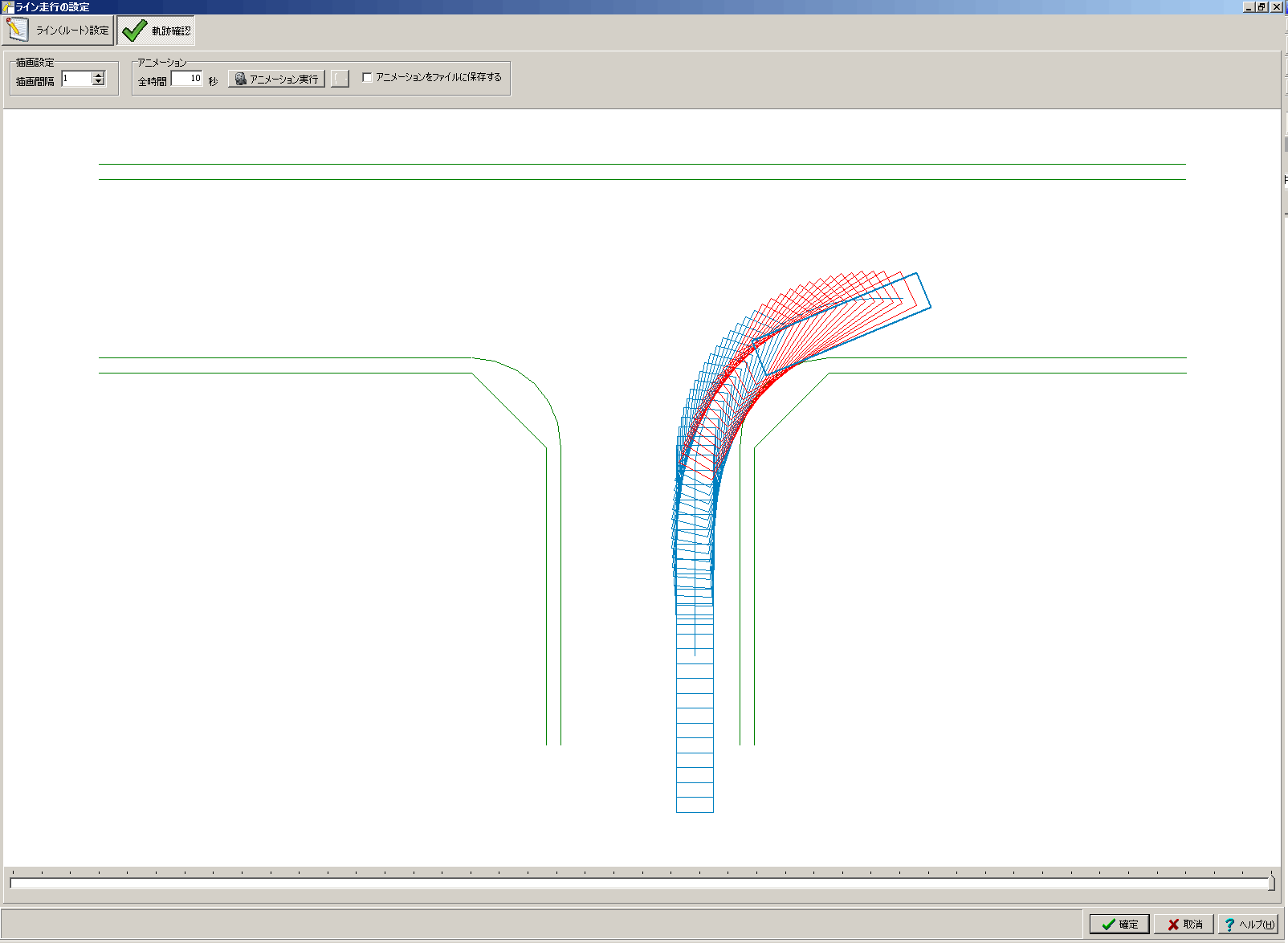
Task: Click the bottom-most blue trajectory rectangle
Action: click(x=695, y=804)
